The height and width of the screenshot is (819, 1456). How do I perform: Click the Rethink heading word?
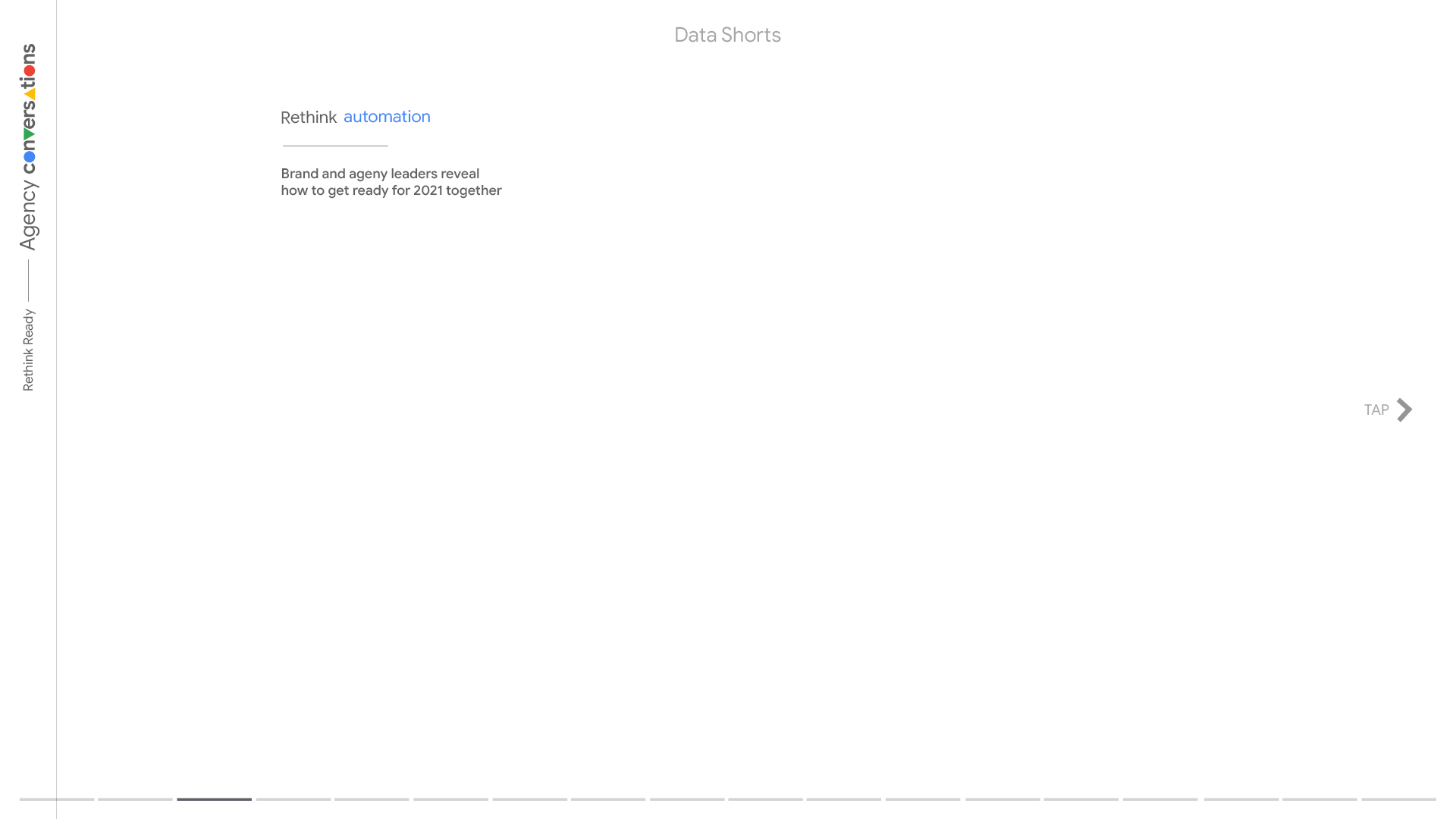[309, 118]
